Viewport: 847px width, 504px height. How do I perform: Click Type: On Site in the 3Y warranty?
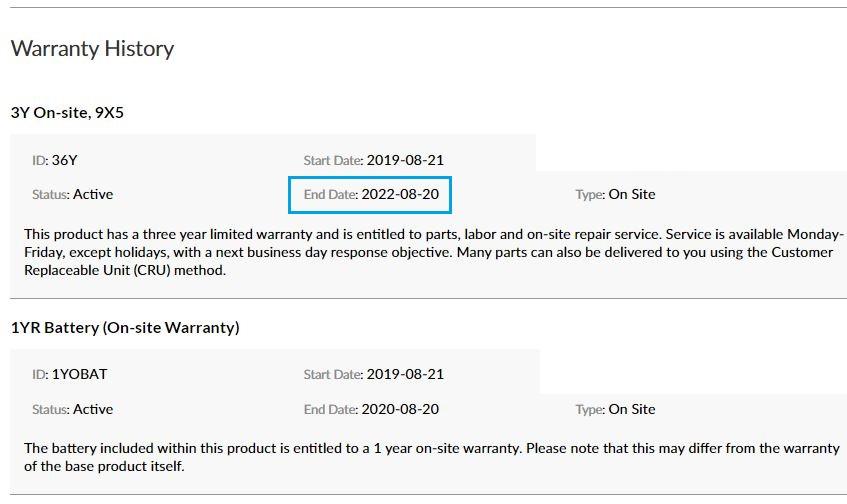click(615, 194)
